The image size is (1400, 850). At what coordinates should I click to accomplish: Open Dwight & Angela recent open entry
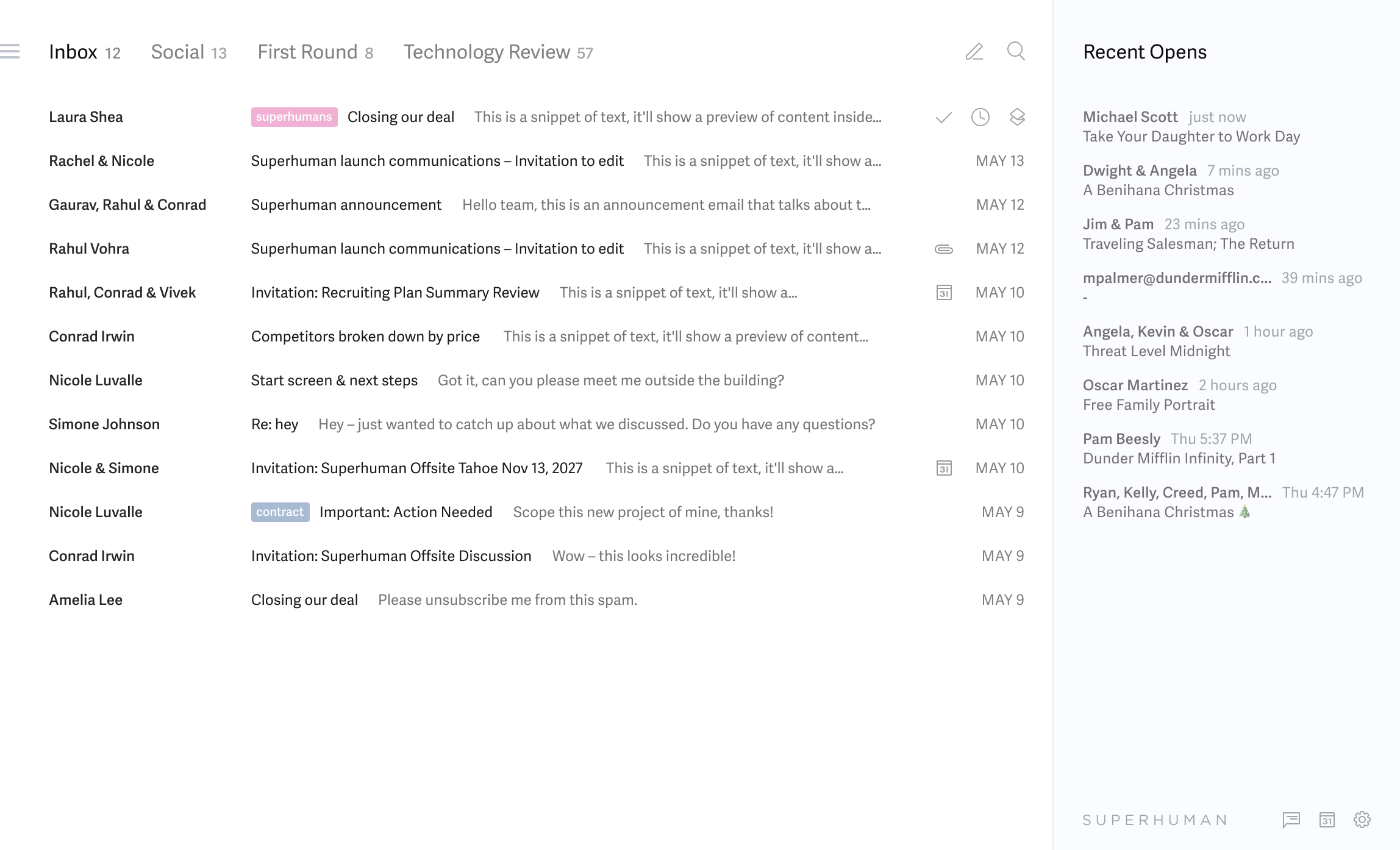pyautogui.click(x=1181, y=180)
